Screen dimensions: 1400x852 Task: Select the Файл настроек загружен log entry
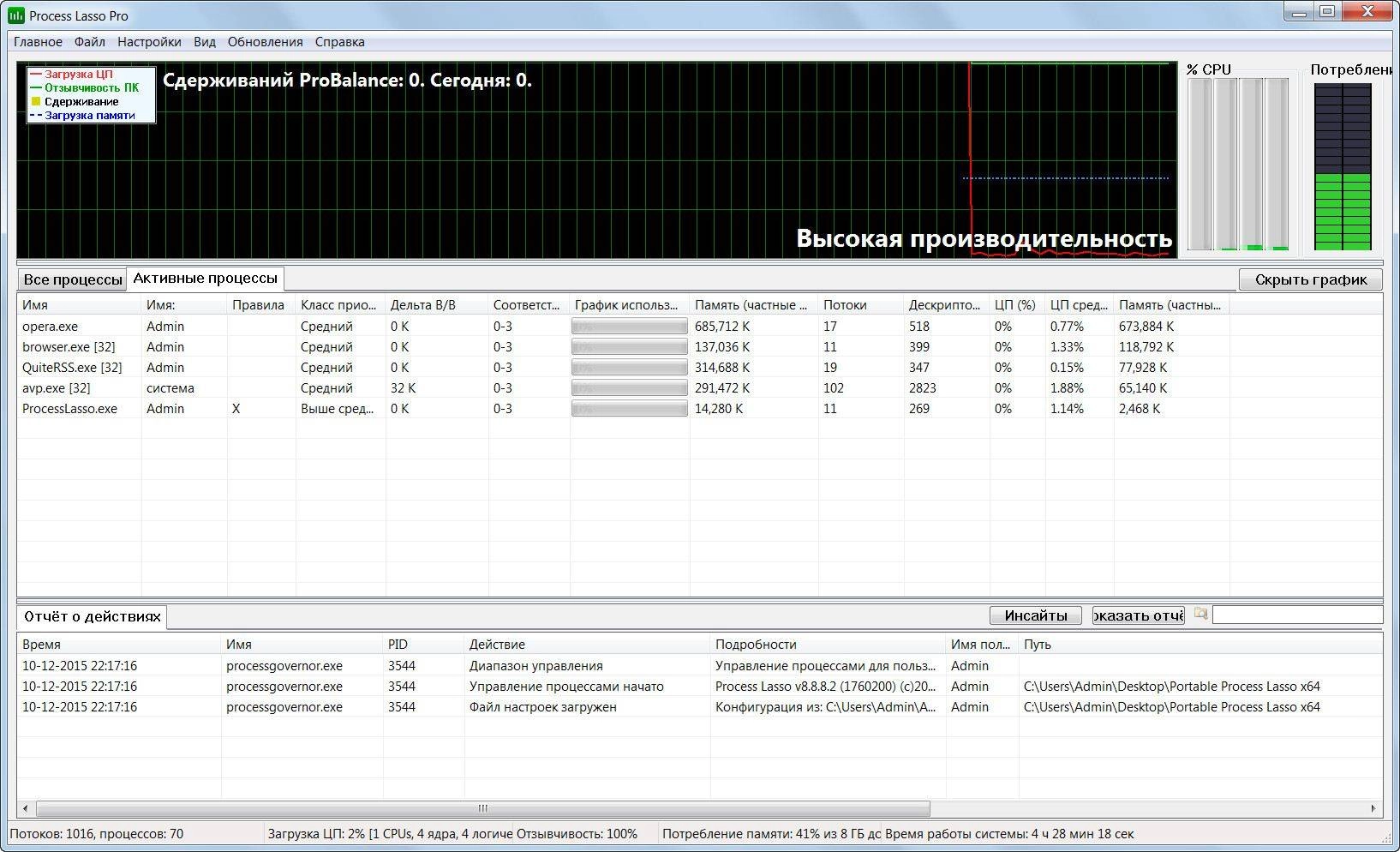699,706
